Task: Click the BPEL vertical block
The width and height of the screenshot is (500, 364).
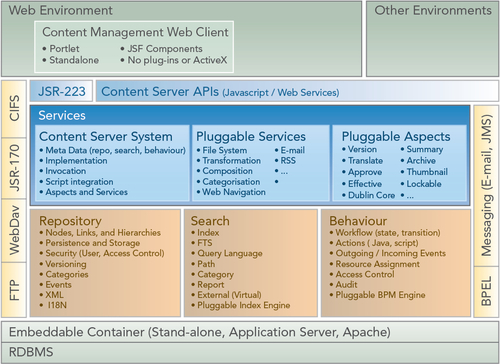Action: click(x=486, y=291)
